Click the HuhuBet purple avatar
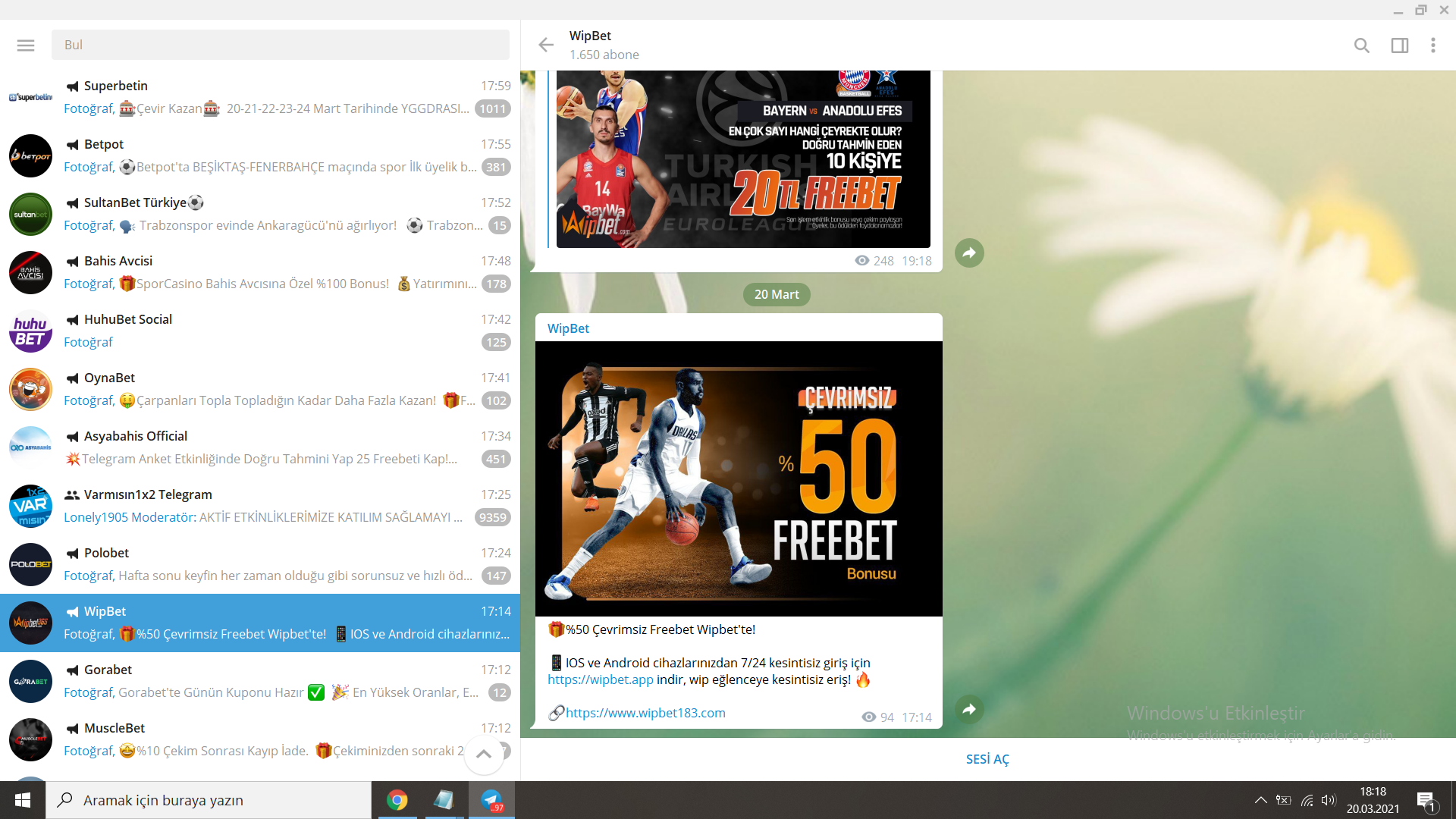The height and width of the screenshot is (819, 1456). click(x=30, y=331)
